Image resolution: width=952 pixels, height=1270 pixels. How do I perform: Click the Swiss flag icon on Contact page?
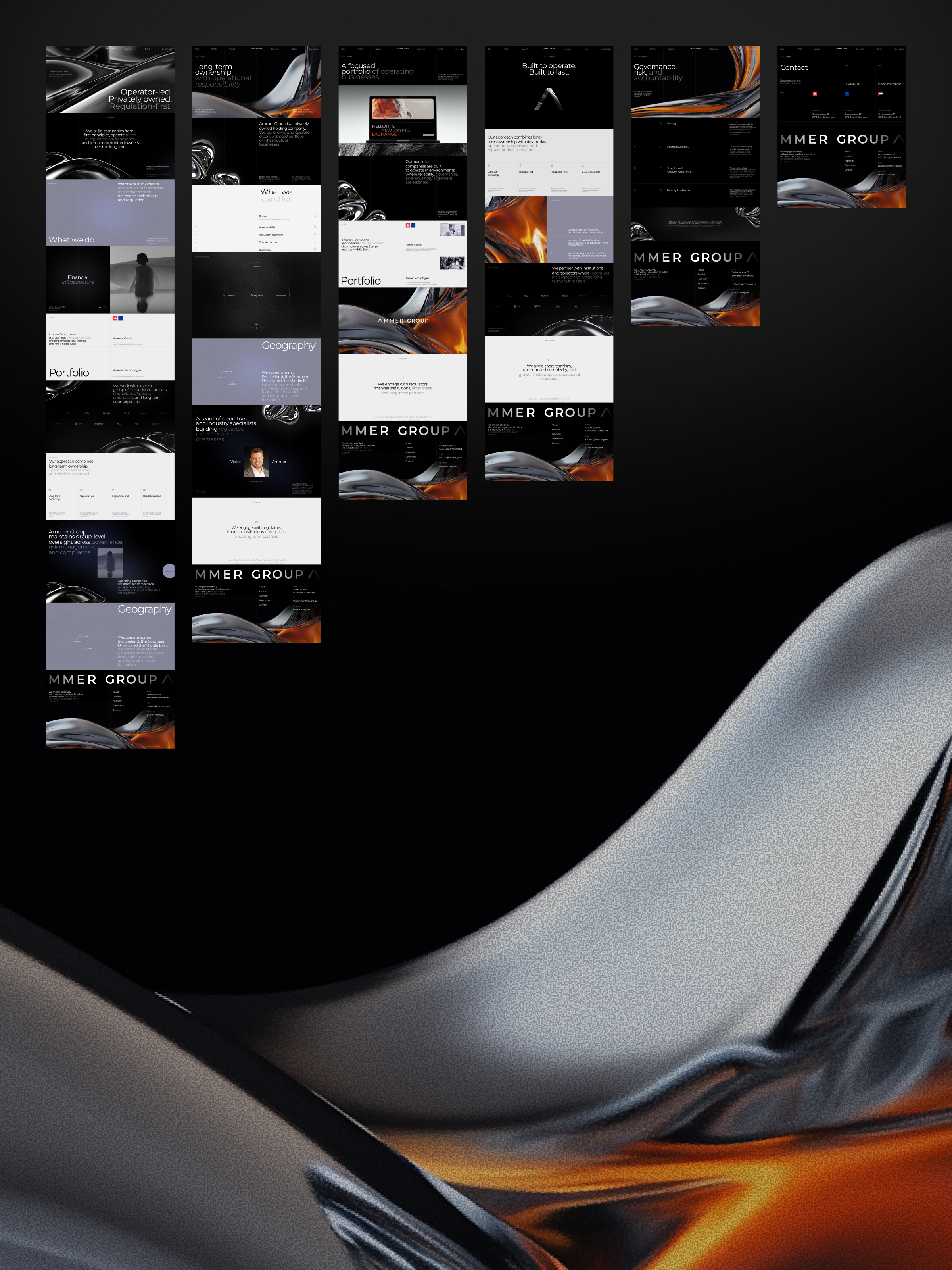814,94
